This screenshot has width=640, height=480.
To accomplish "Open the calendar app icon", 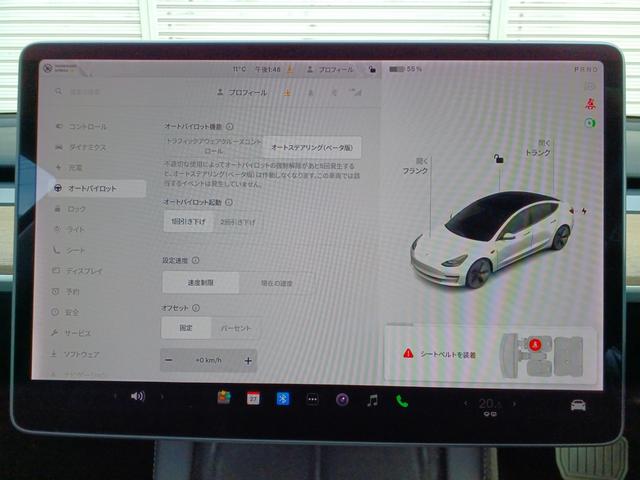I will click(253, 398).
